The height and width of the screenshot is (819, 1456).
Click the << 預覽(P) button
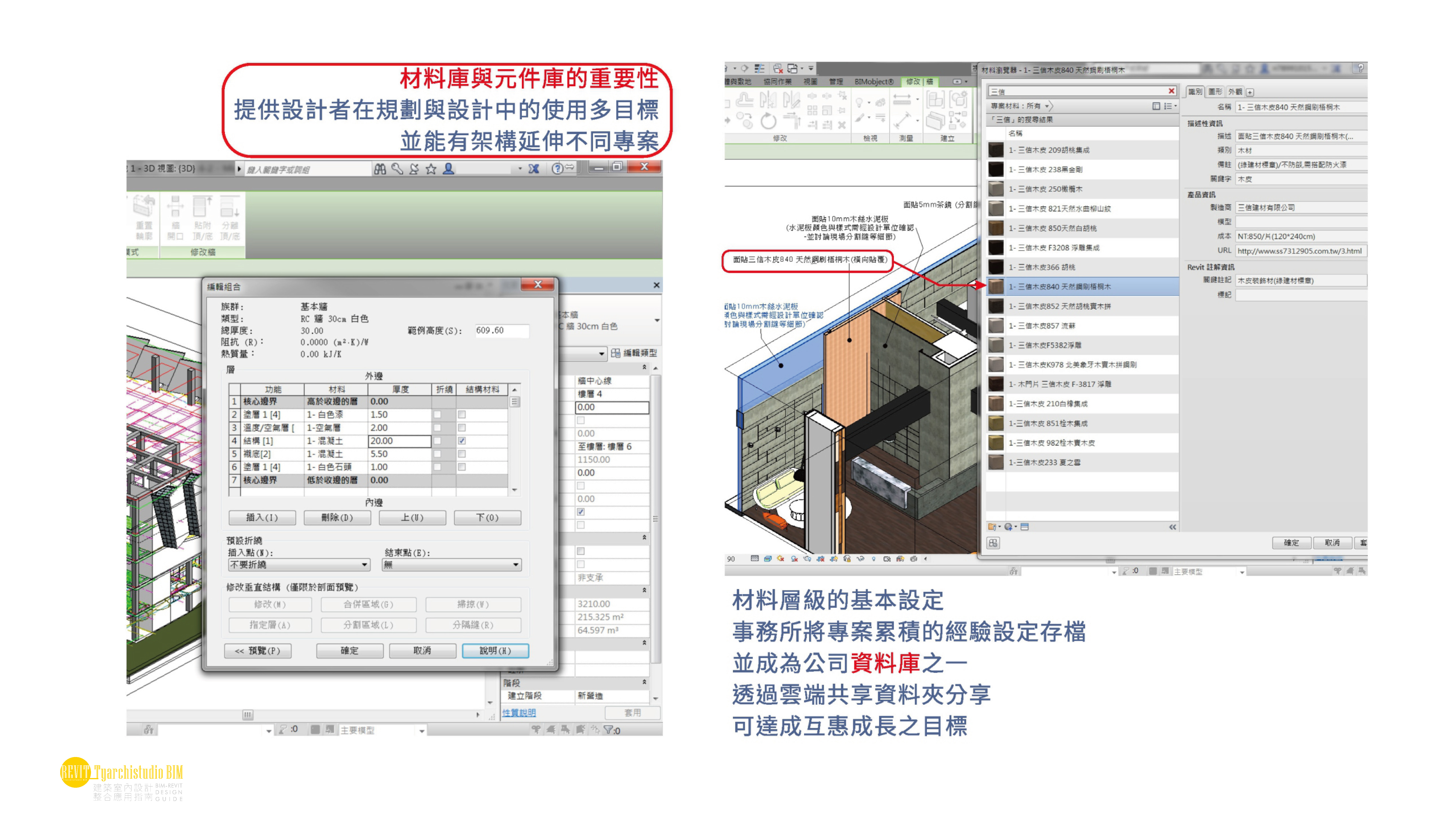258,651
